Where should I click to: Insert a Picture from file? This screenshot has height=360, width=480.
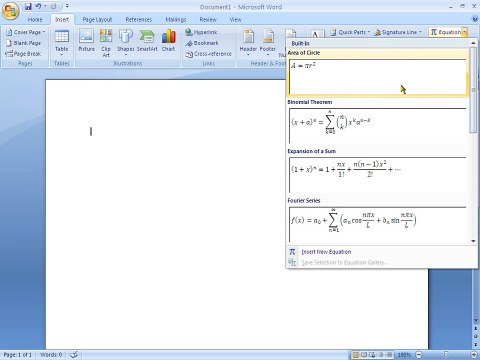[86, 41]
